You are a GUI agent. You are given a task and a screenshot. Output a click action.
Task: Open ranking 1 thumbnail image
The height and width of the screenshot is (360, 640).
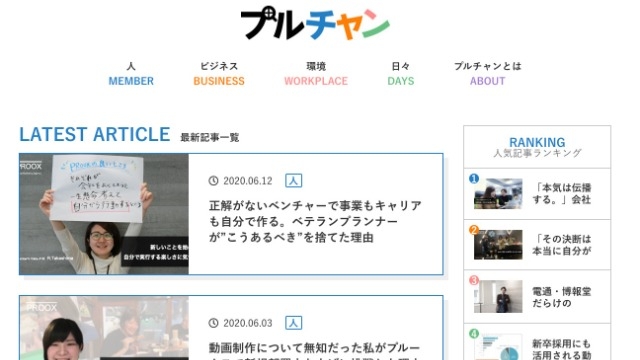[x=498, y=193]
